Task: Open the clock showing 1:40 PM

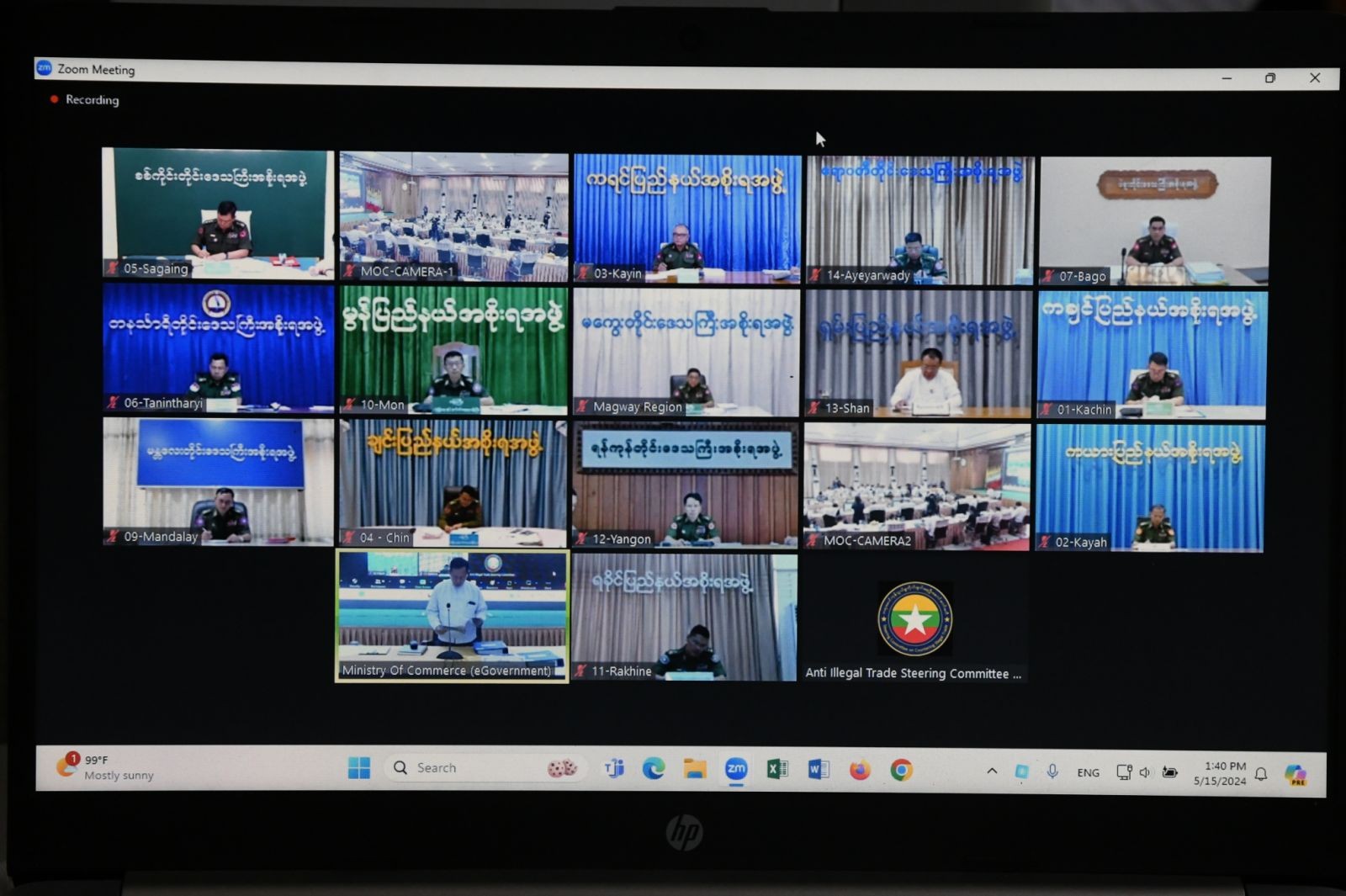Action: click(x=1225, y=766)
